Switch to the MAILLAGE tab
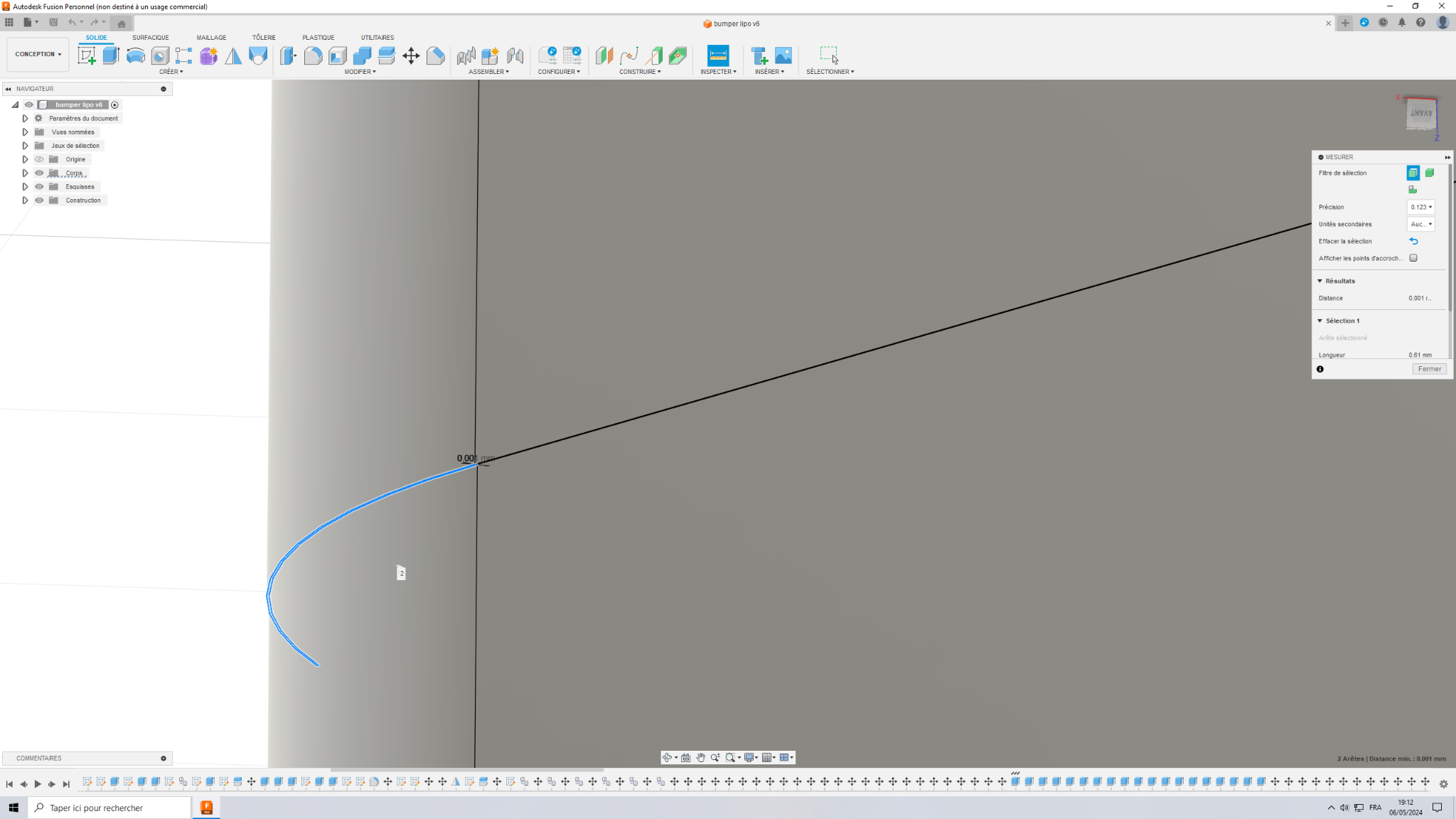Viewport: 1456px width, 819px height. (211, 38)
